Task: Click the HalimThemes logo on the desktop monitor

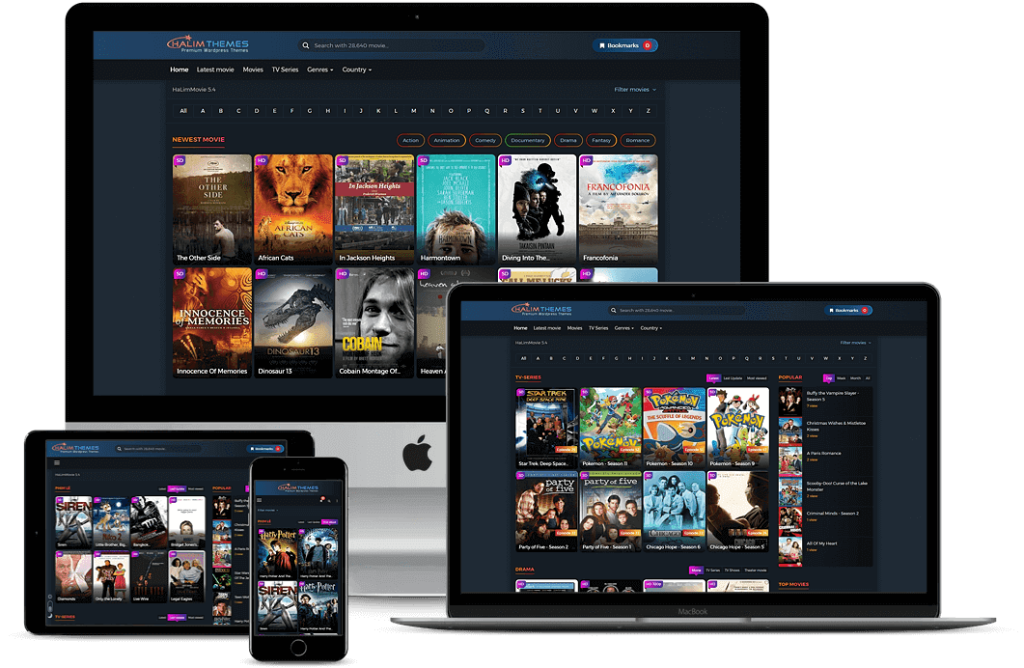Action: (207, 45)
